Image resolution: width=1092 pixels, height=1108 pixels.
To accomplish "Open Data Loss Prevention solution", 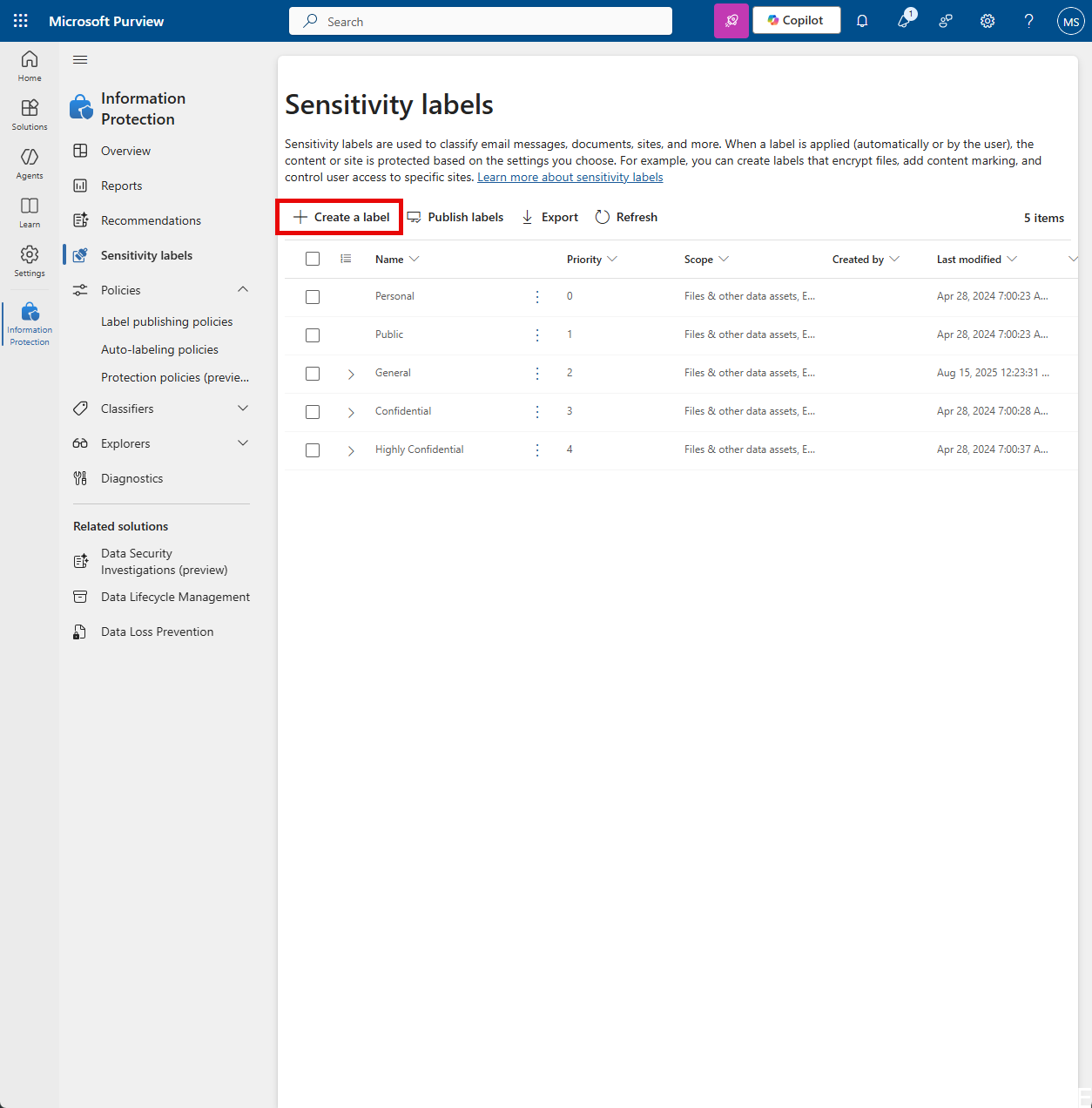I will (157, 631).
